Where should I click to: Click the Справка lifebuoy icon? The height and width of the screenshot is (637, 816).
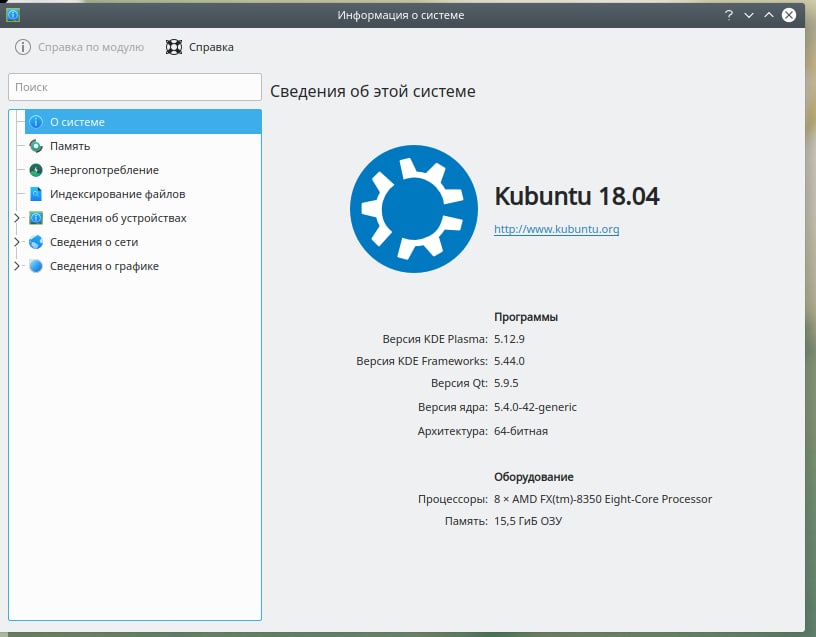tap(174, 47)
